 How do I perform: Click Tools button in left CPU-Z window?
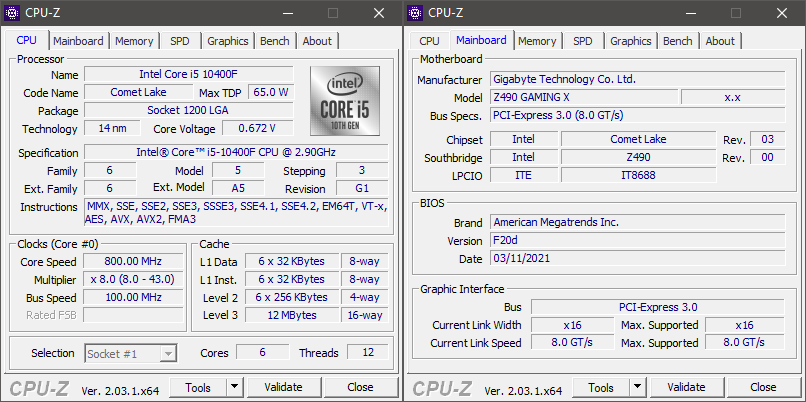click(198, 387)
